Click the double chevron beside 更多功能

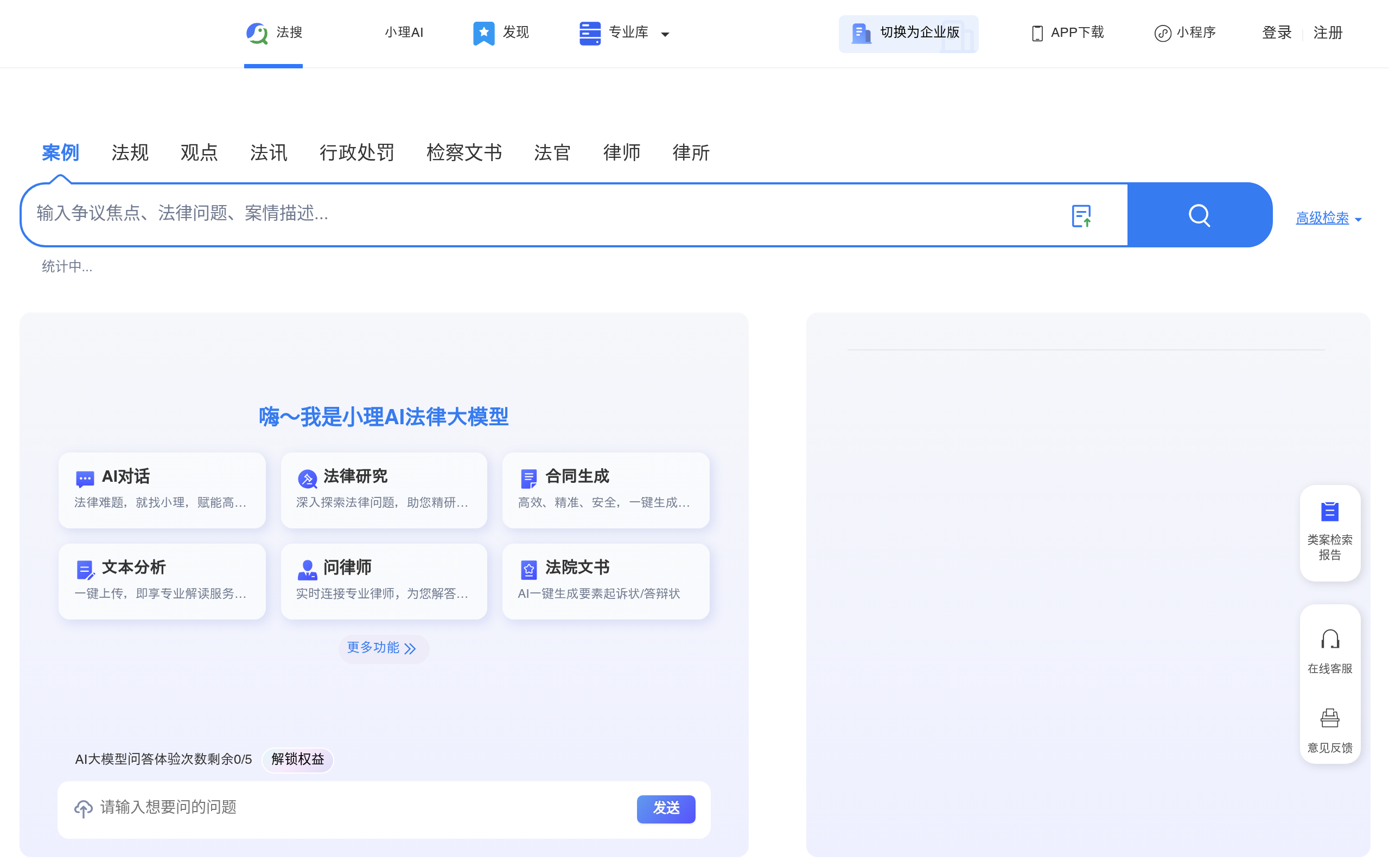pyautogui.click(x=410, y=649)
